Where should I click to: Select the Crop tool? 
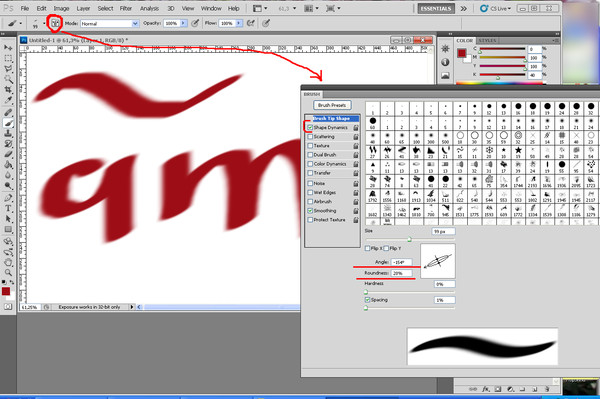click(8, 90)
